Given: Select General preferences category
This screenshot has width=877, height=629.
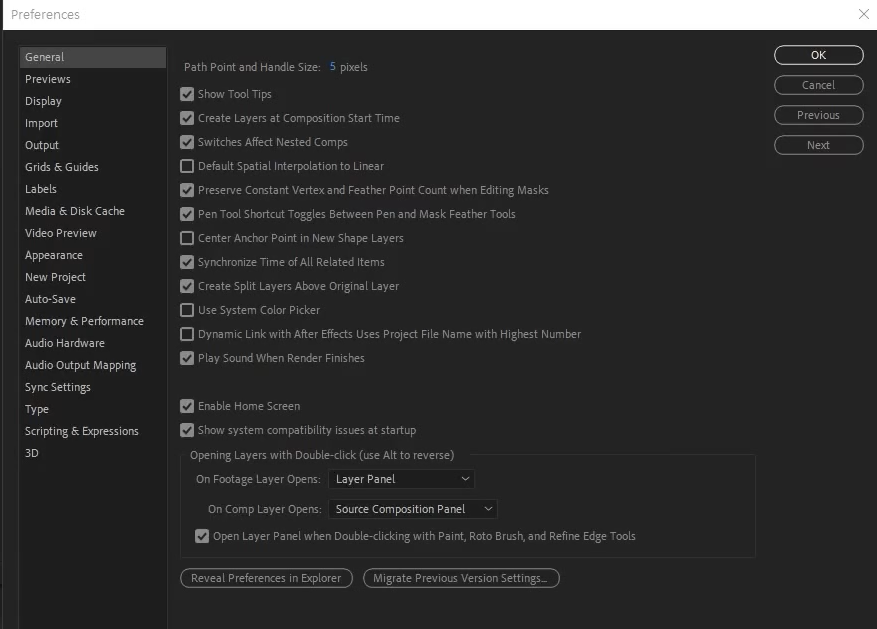Looking at the screenshot, I should pyautogui.click(x=93, y=57).
